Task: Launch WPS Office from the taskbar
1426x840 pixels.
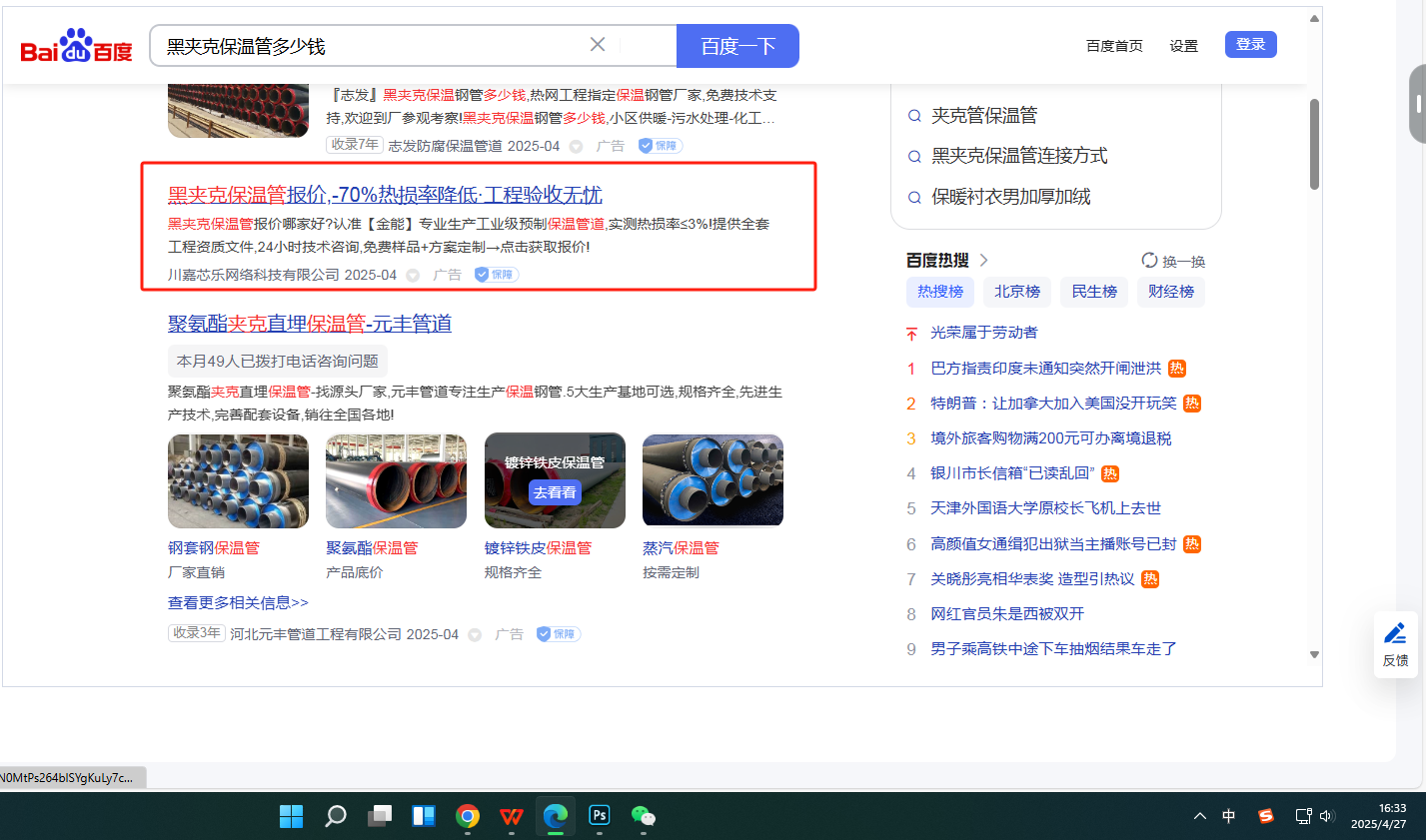Action: 512,816
